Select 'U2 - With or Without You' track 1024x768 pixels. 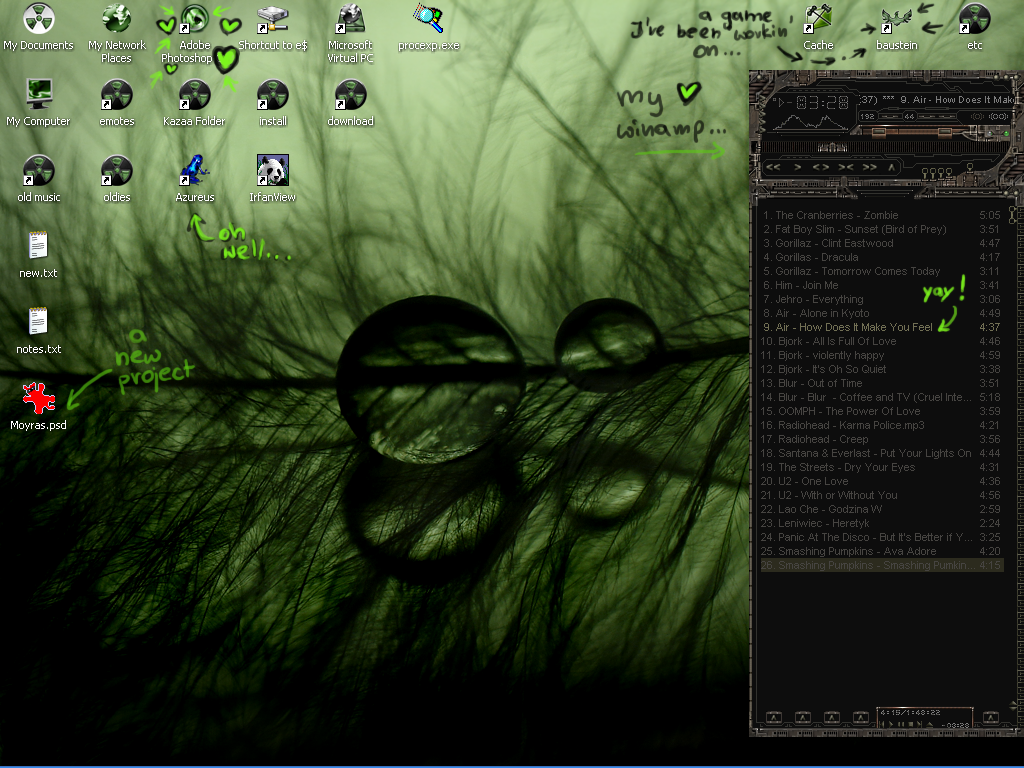pos(882,495)
